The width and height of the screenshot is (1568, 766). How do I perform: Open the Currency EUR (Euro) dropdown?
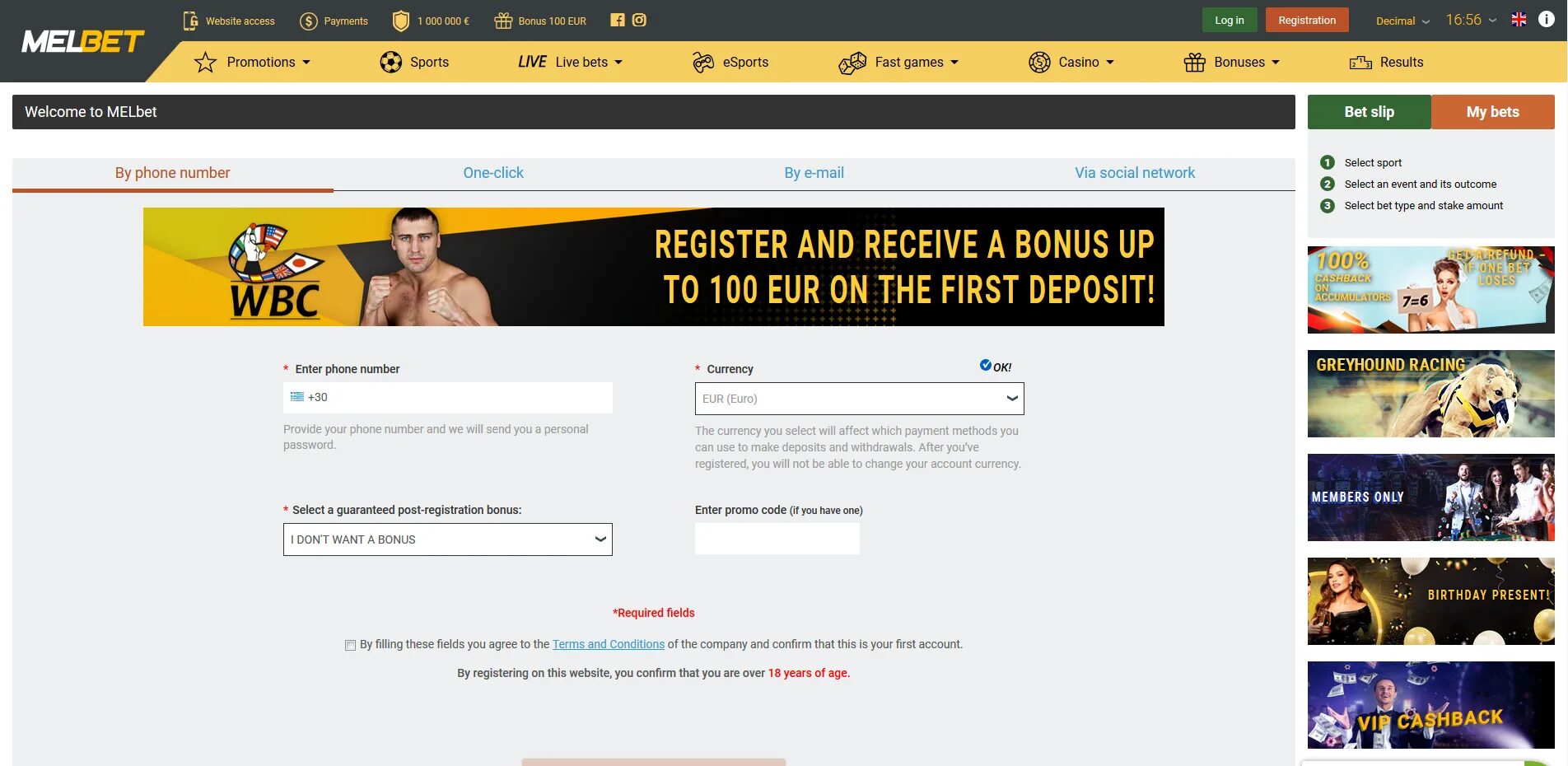pyautogui.click(x=859, y=399)
